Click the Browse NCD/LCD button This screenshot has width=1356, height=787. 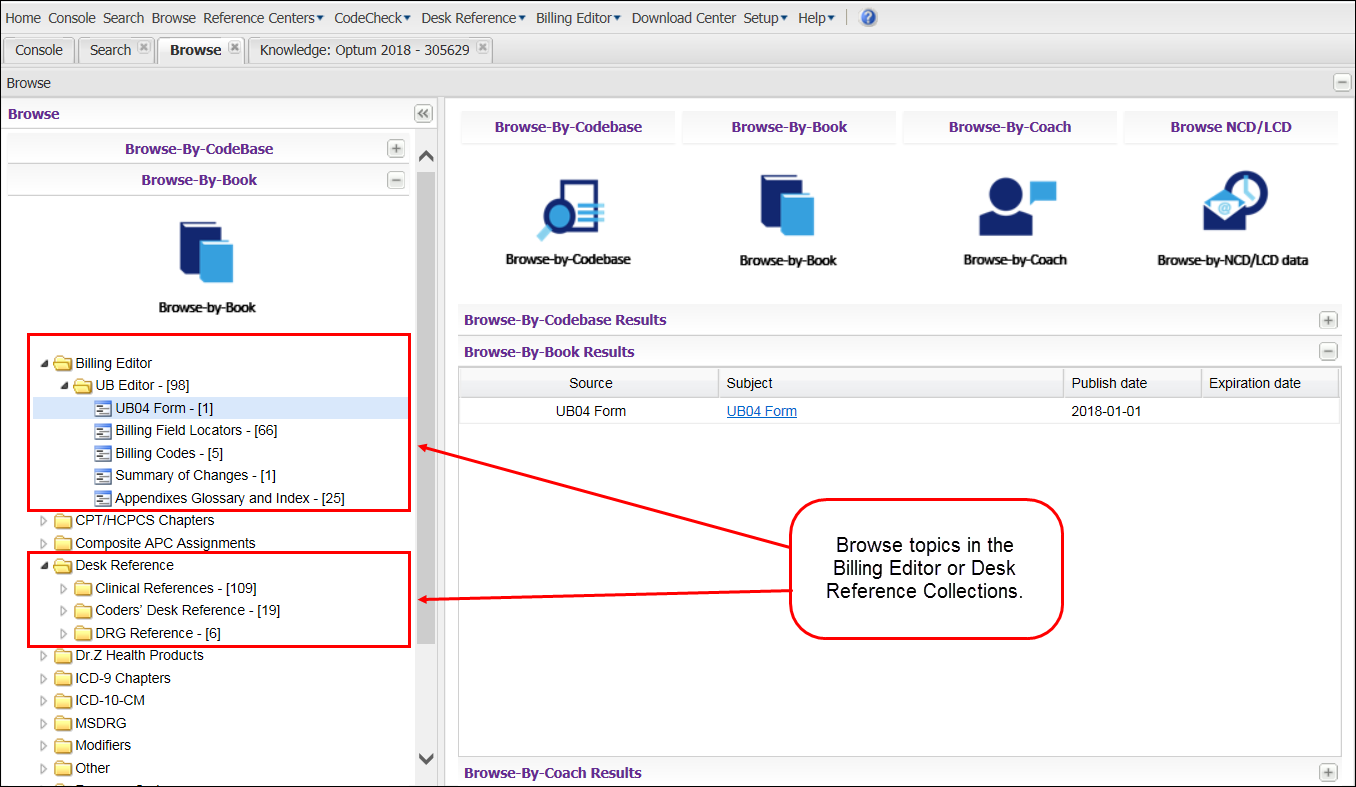[1230, 127]
